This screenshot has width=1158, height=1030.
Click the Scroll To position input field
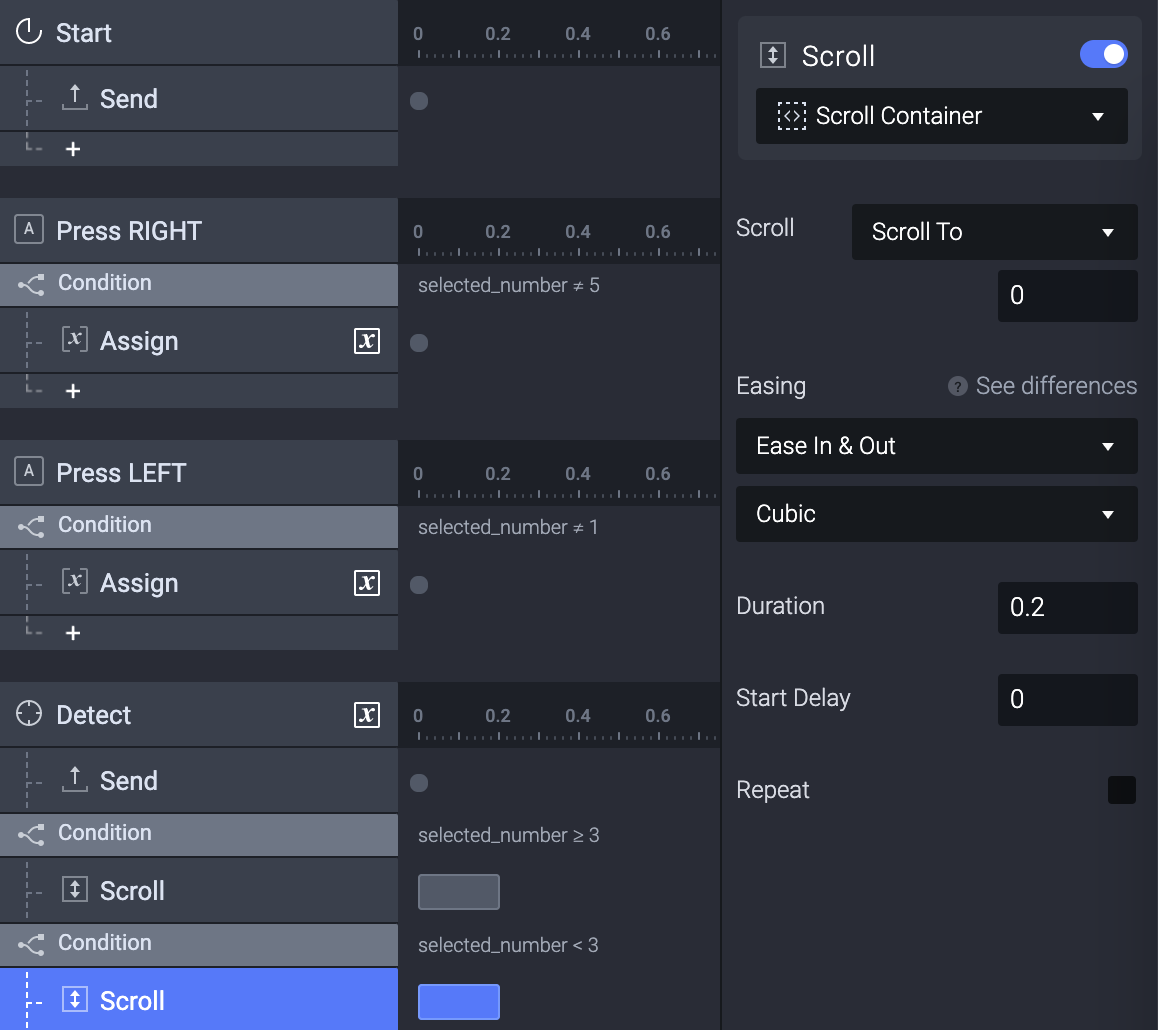(1067, 295)
